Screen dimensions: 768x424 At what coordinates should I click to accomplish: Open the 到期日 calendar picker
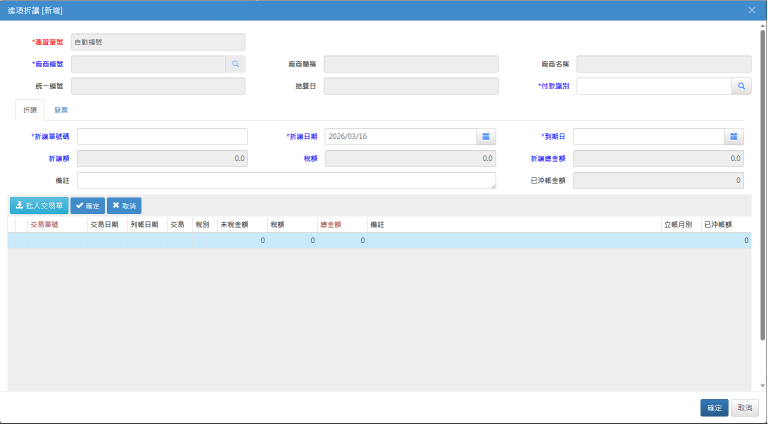734,136
